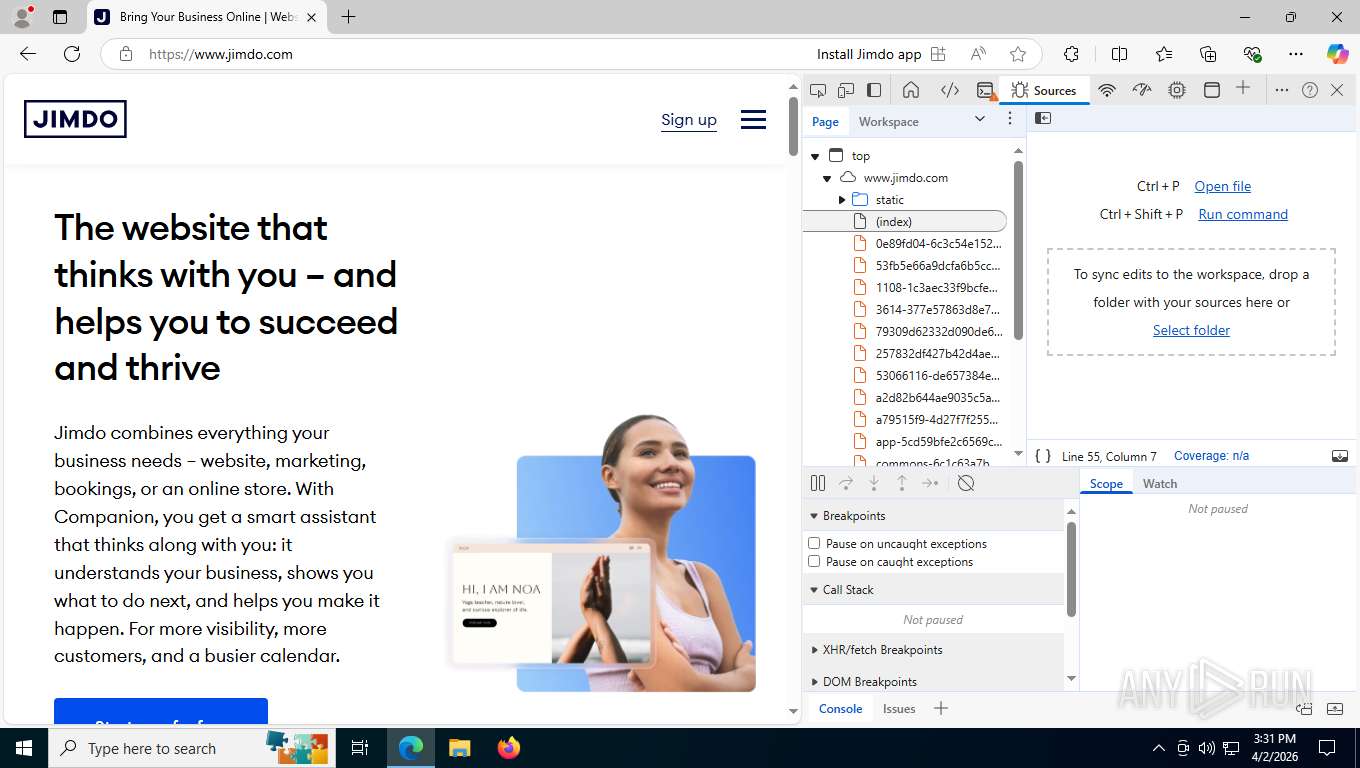The height and width of the screenshot is (768, 1360).
Task: Expand XHR/fetch Breakpoints section
Action: pos(933,650)
